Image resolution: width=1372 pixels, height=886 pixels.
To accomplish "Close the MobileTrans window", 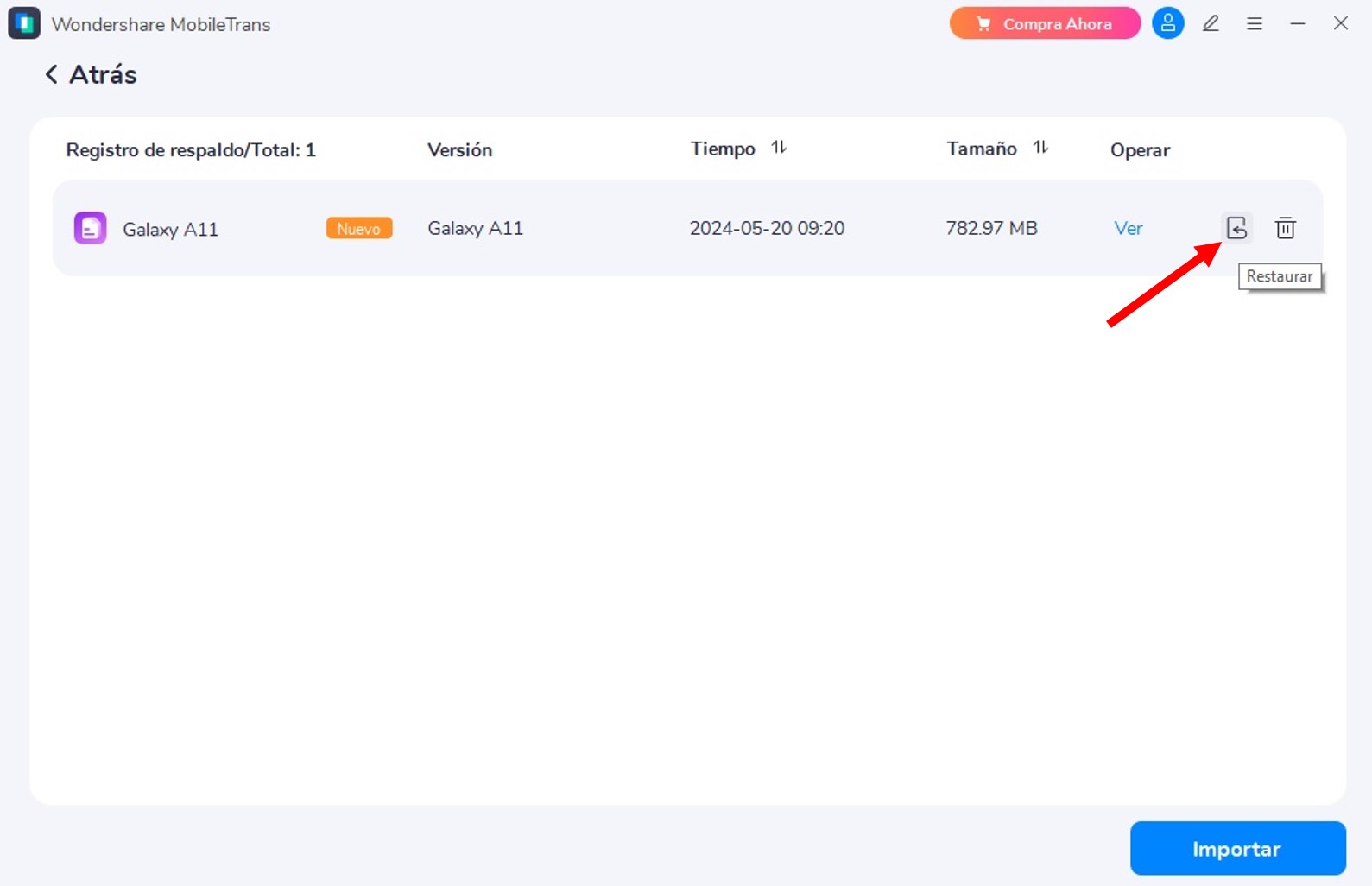I will [1340, 23].
